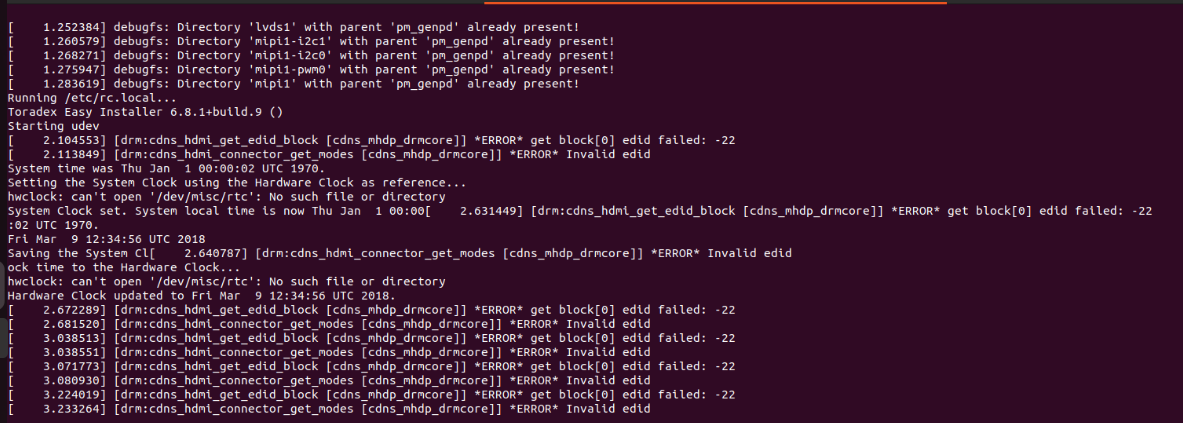Image resolution: width=1183 pixels, height=423 pixels.
Task: Click the error line stamped 3.071773
Action: point(371,366)
